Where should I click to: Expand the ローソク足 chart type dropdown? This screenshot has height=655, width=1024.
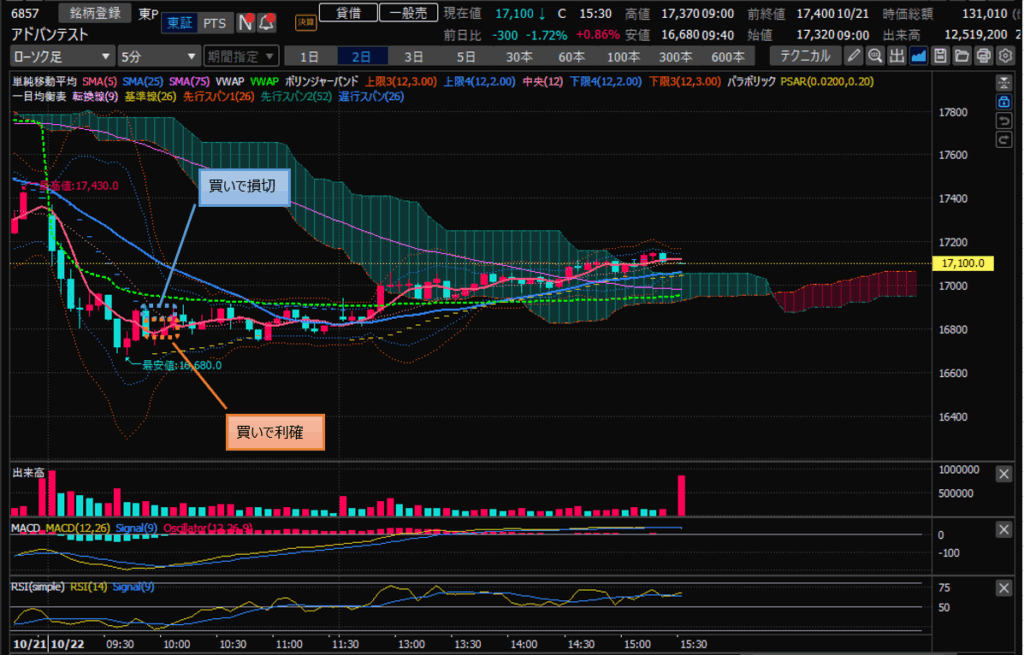pos(61,55)
